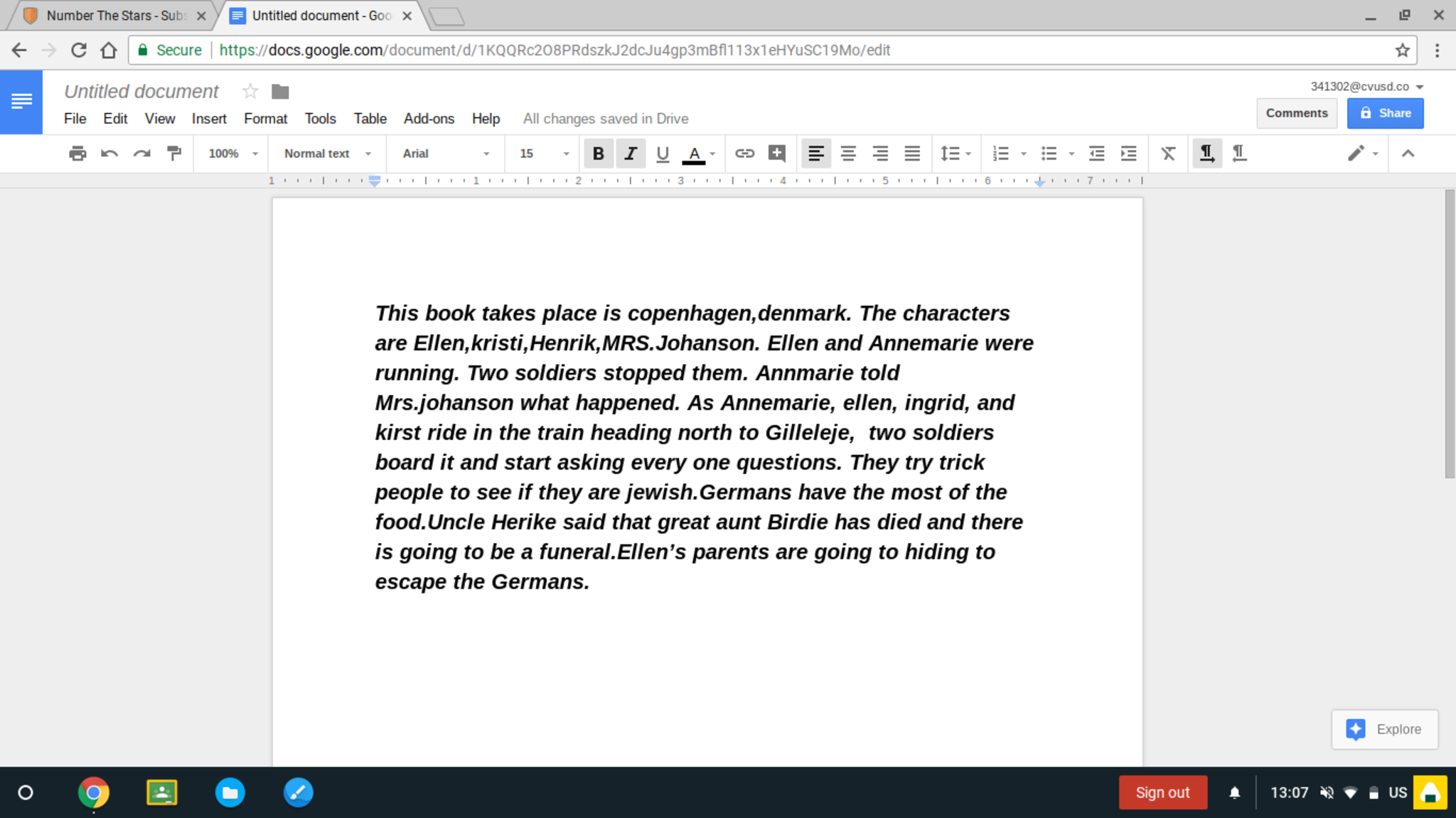Viewport: 1456px width, 818px height.
Task: Toggle bold formatting off
Action: [x=599, y=154]
